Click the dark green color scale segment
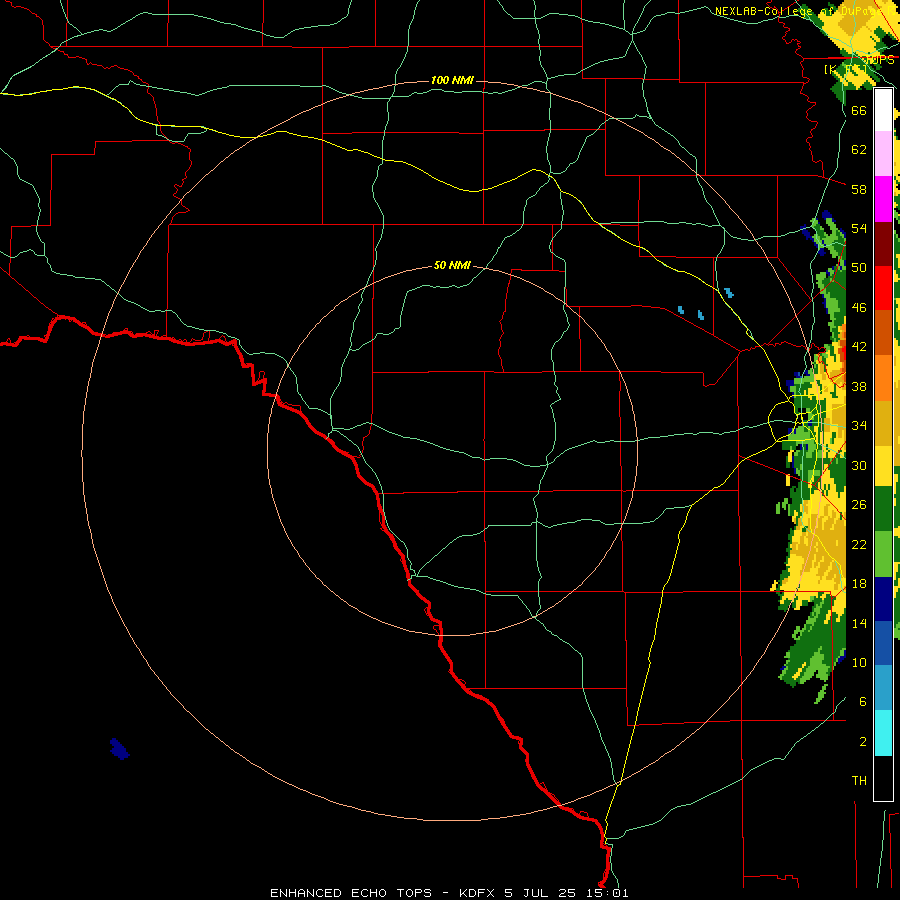 pos(883,509)
